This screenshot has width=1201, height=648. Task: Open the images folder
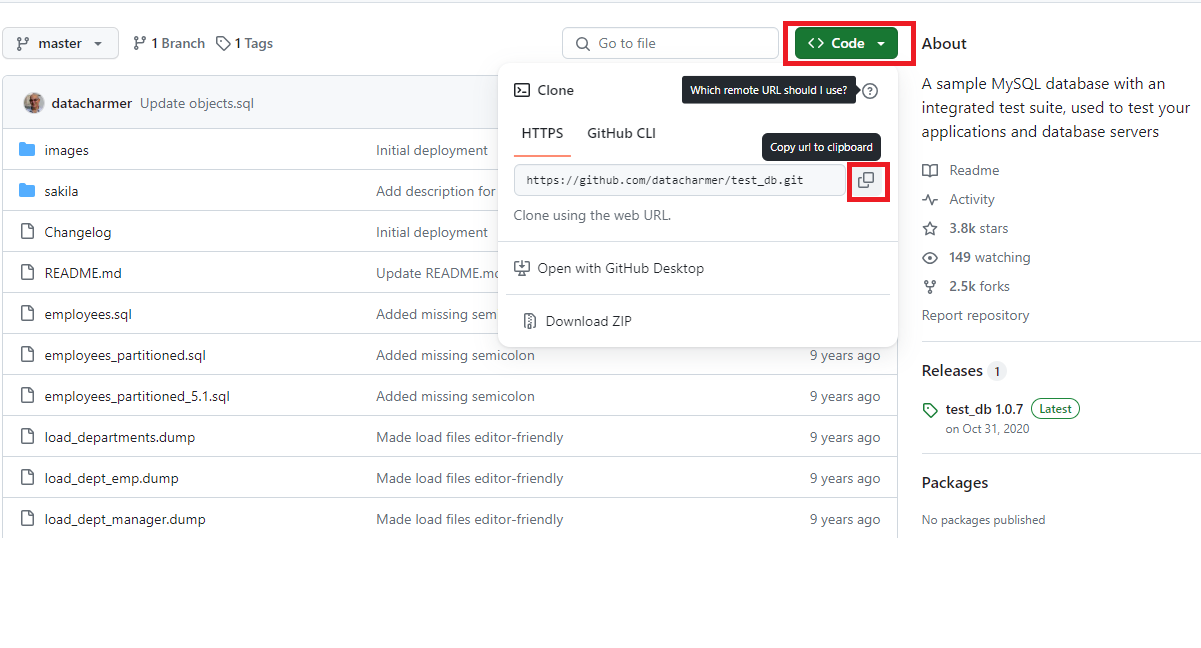[x=66, y=150]
